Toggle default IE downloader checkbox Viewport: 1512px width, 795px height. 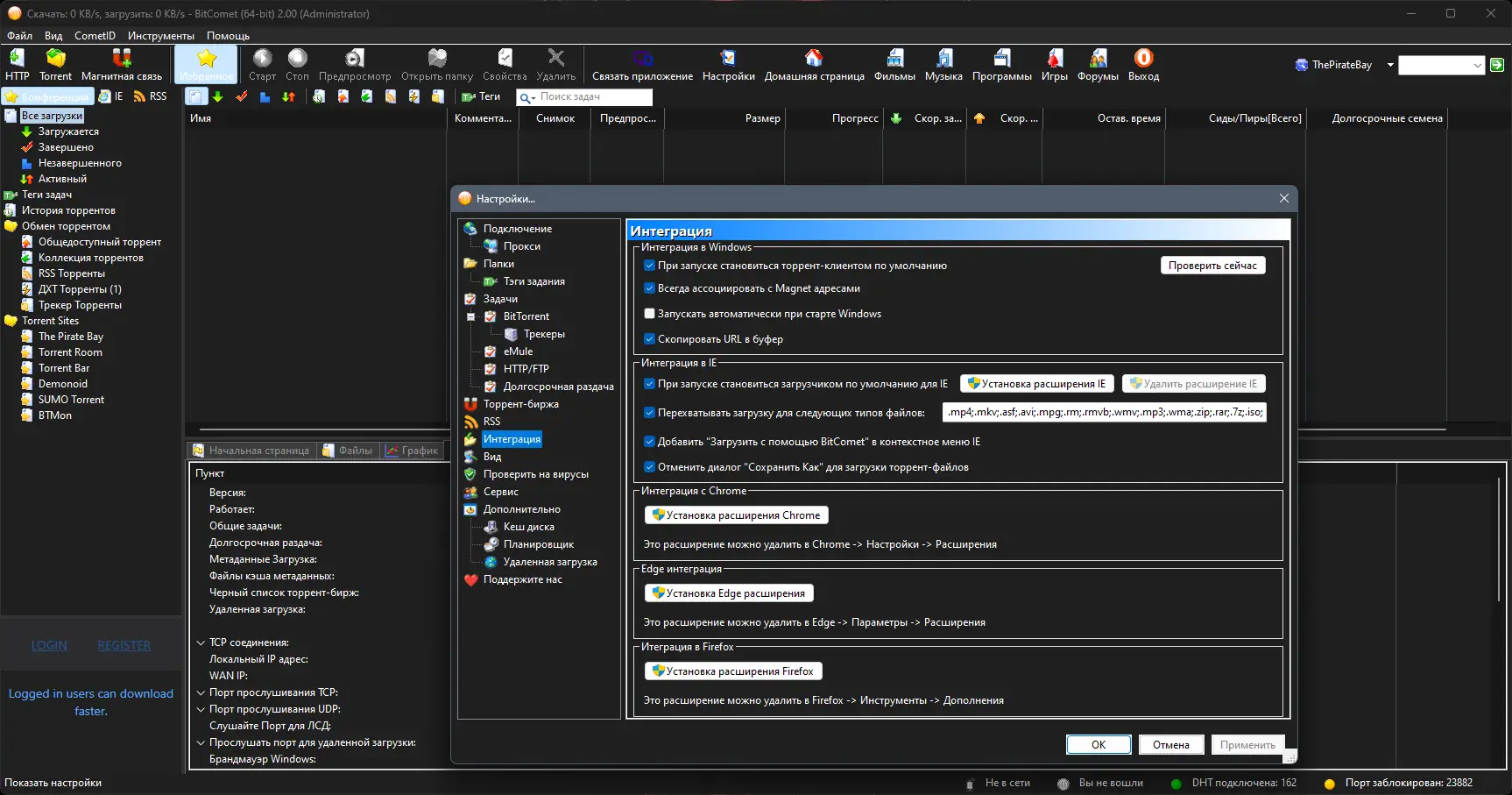649,384
